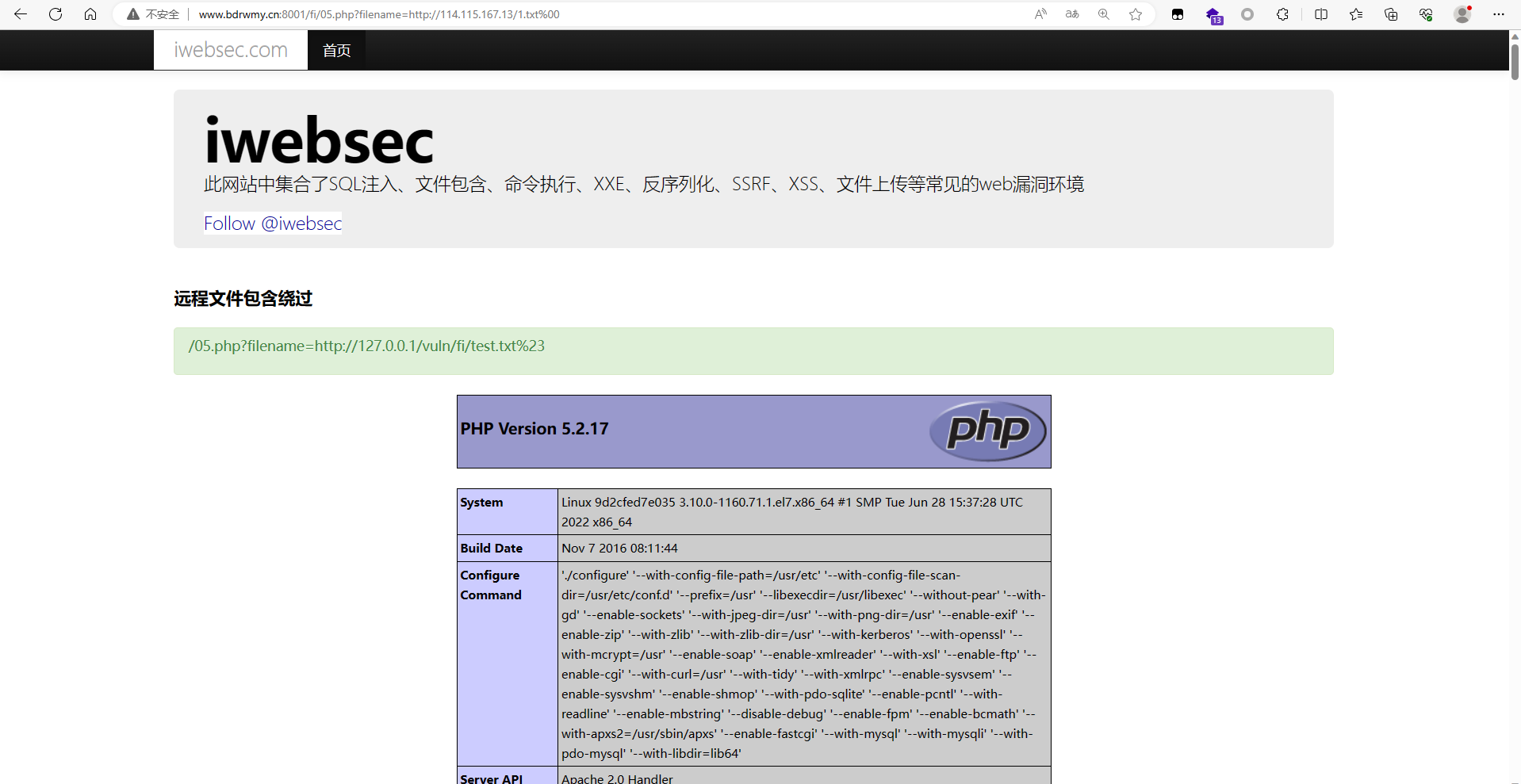
Task: Click the './configure' command value text
Action: pos(803,664)
